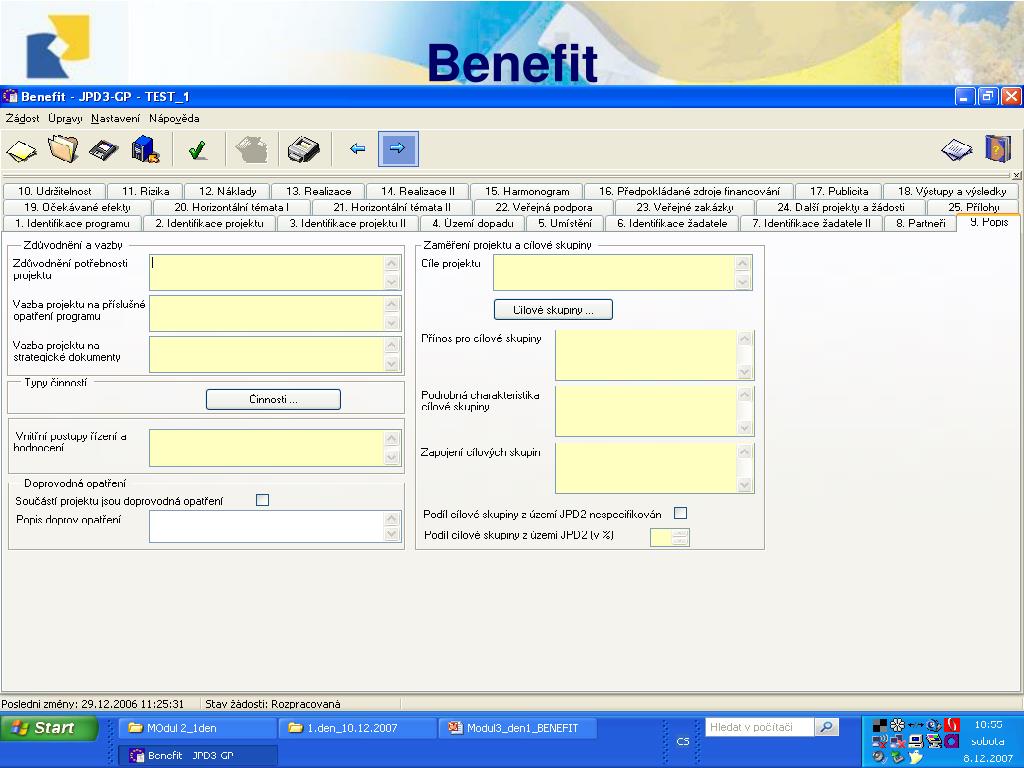Open the Žádost menu

click(22, 118)
